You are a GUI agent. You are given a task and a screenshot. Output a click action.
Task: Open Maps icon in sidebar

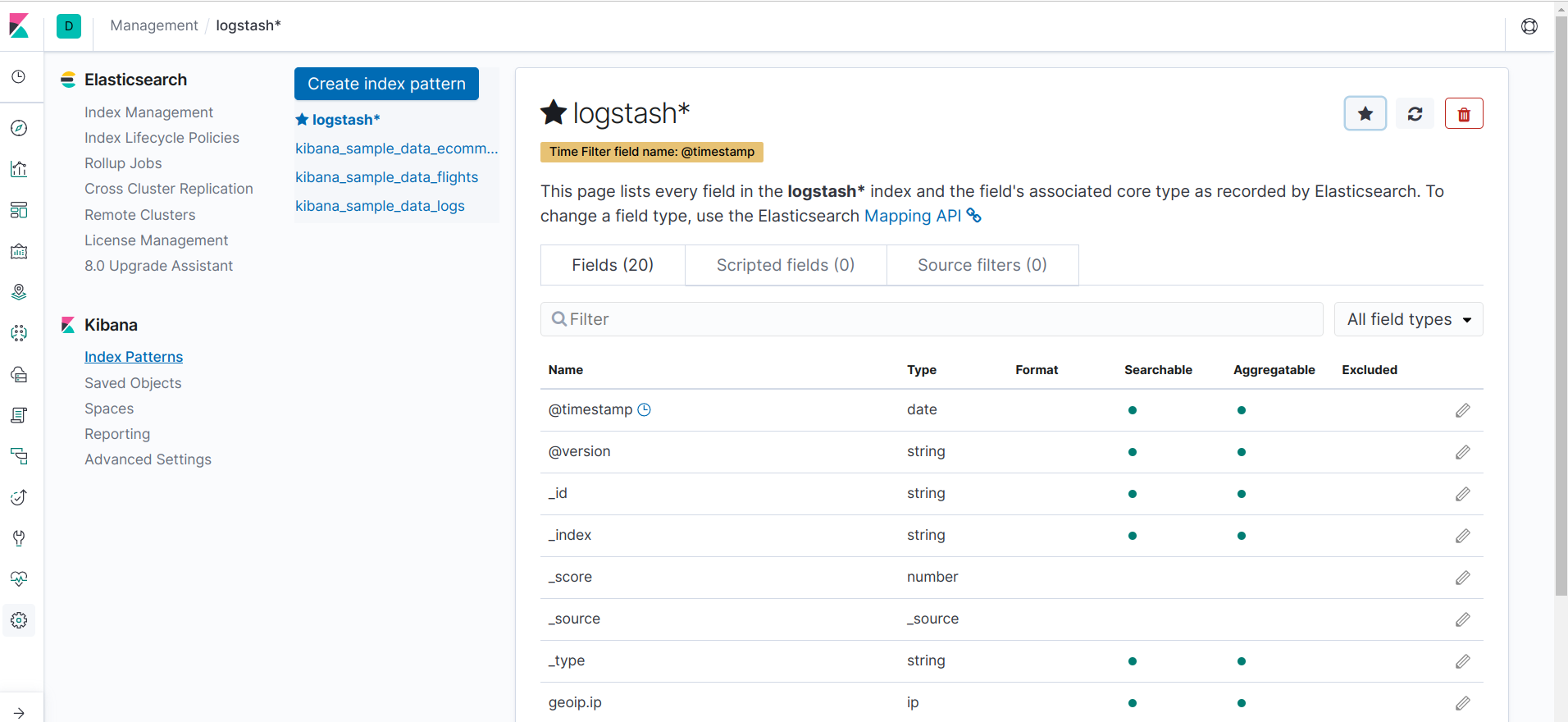19,292
